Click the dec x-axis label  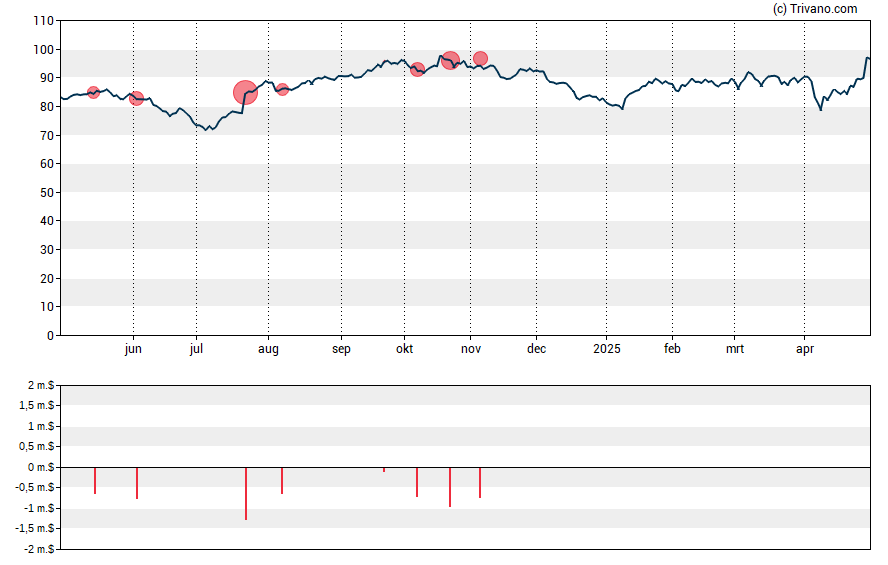[536, 349]
